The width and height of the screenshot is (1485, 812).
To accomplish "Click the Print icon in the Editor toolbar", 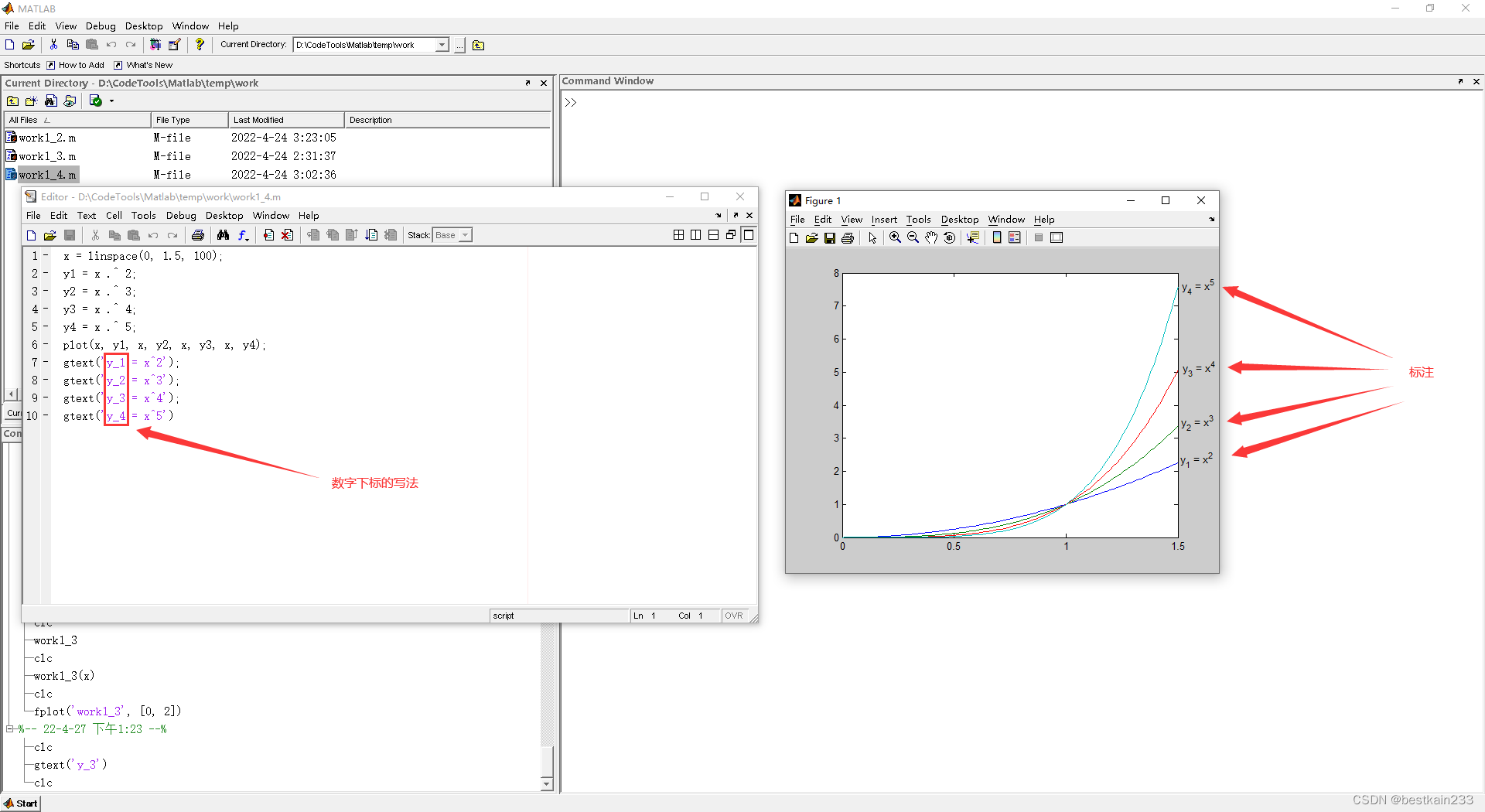I will point(198,235).
